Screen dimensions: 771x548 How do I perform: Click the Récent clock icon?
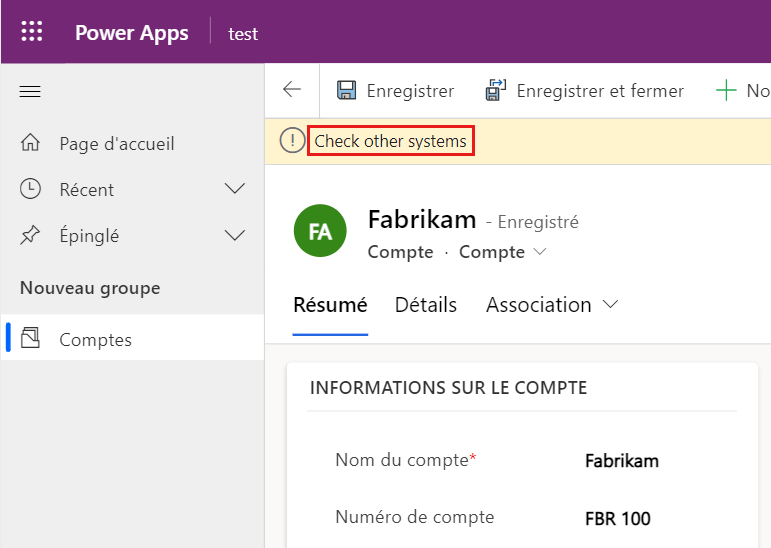tap(31, 189)
